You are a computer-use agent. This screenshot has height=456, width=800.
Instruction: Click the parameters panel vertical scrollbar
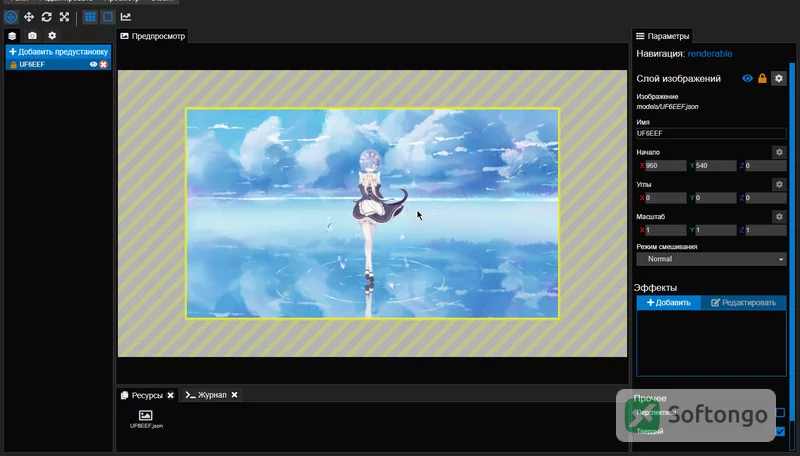click(x=792, y=240)
